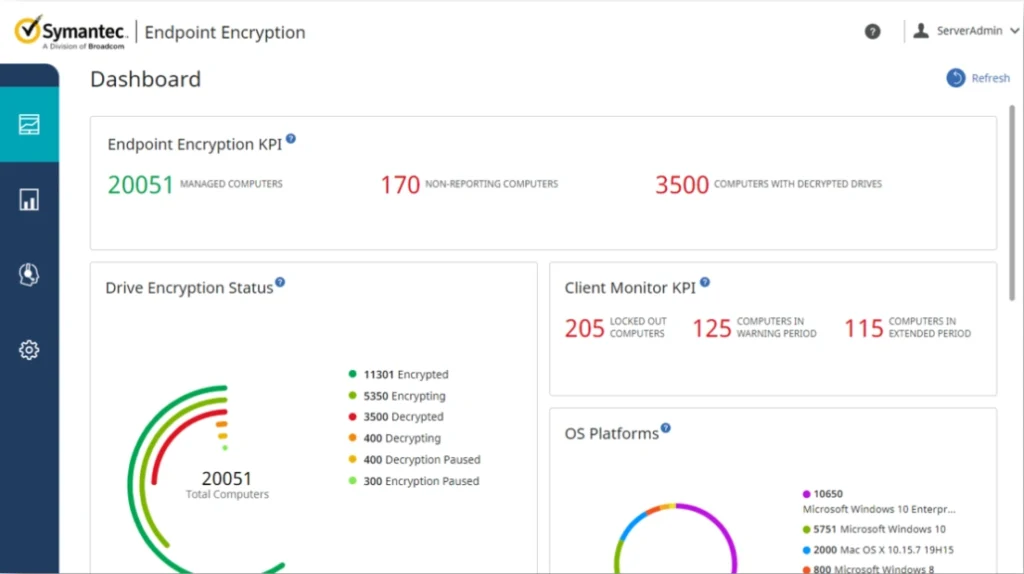
Task: Click 20051 managed computers count
Action: (x=140, y=185)
